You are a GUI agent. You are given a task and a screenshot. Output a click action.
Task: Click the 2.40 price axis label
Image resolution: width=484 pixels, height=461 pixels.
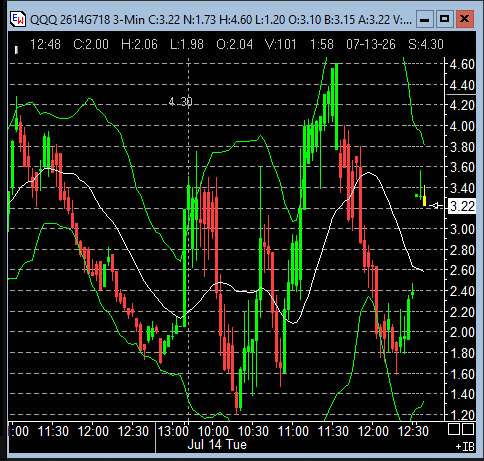click(x=462, y=291)
